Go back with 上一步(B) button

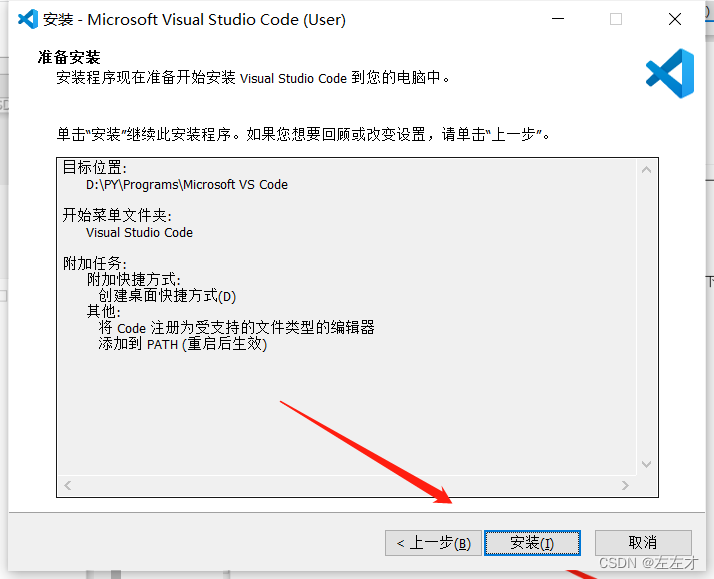coord(433,543)
